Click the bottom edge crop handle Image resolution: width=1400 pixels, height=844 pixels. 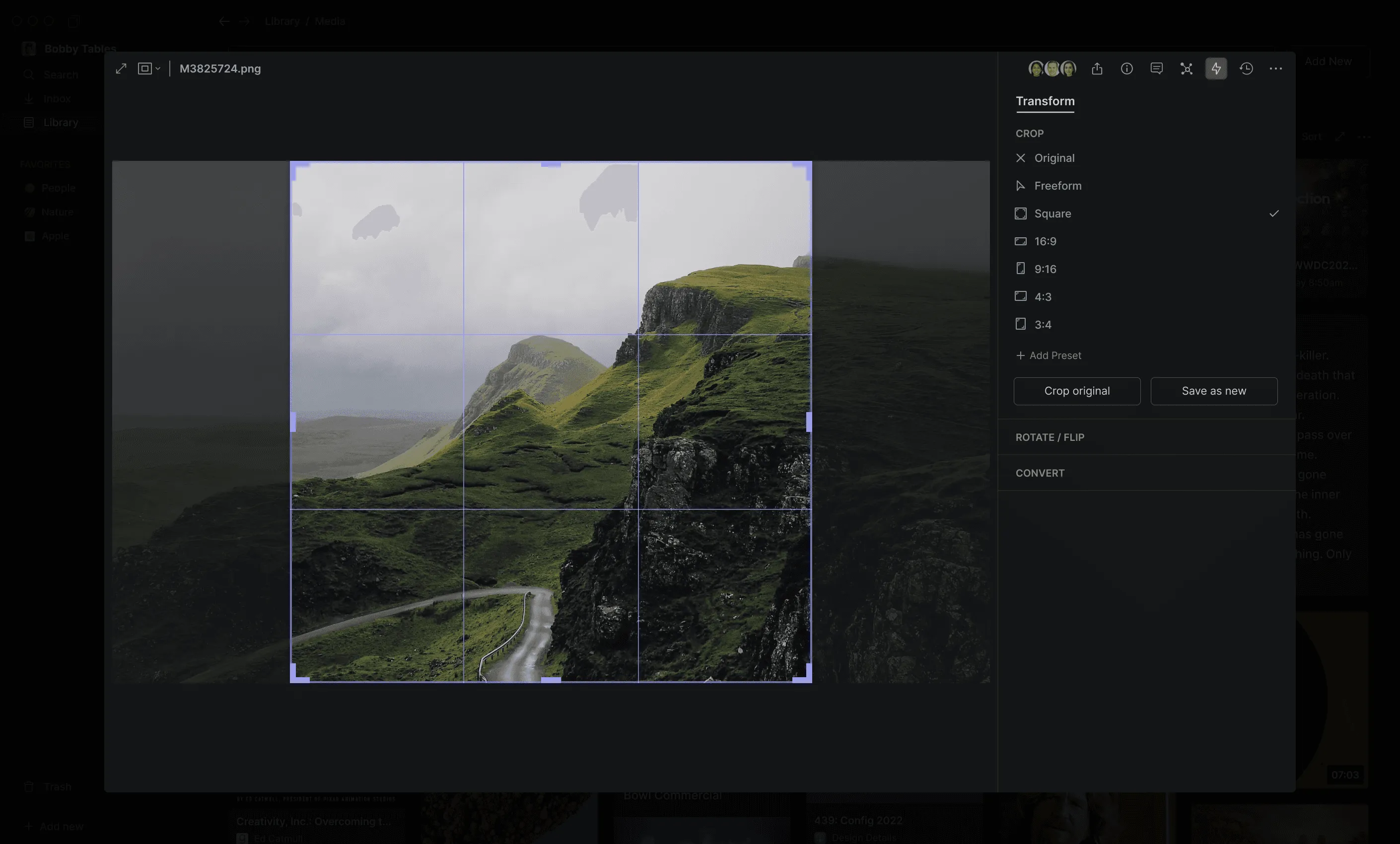tap(551, 680)
